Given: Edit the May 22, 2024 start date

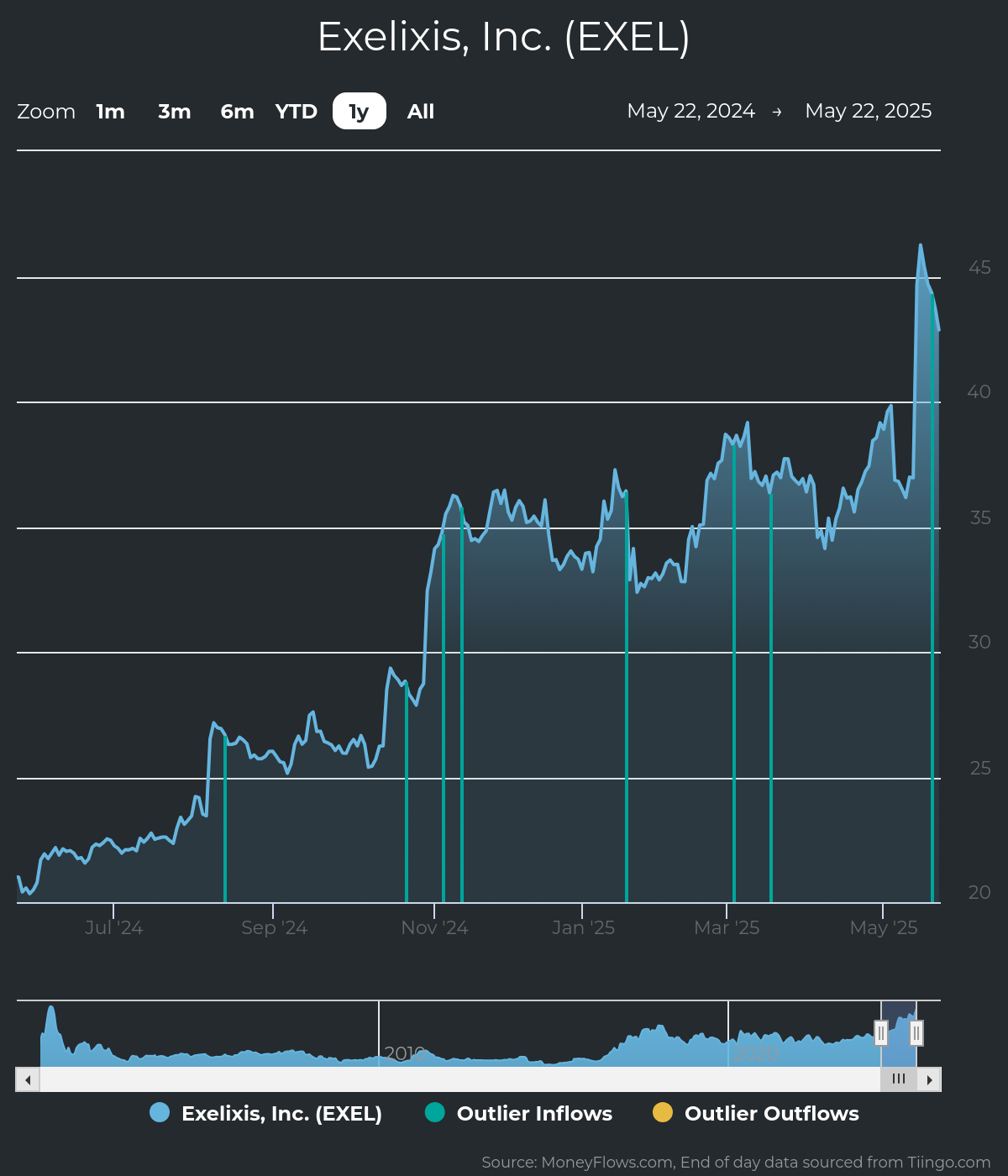Looking at the screenshot, I should click(690, 111).
